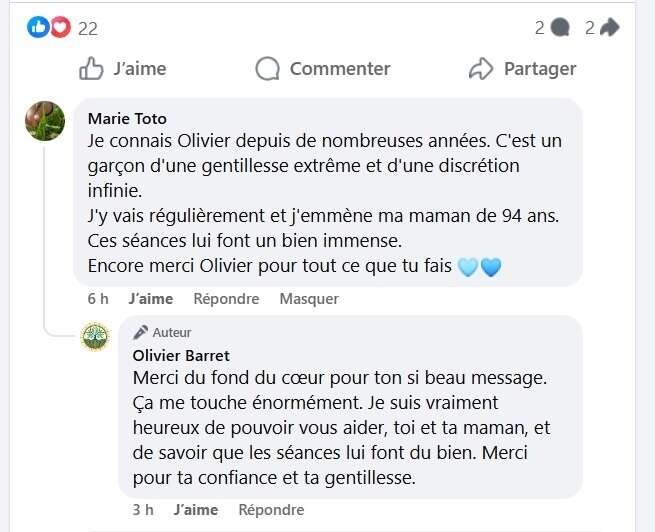Open Marie Toto's profile picture
This screenshot has height=532, width=655.
click(x=45, y=121)
